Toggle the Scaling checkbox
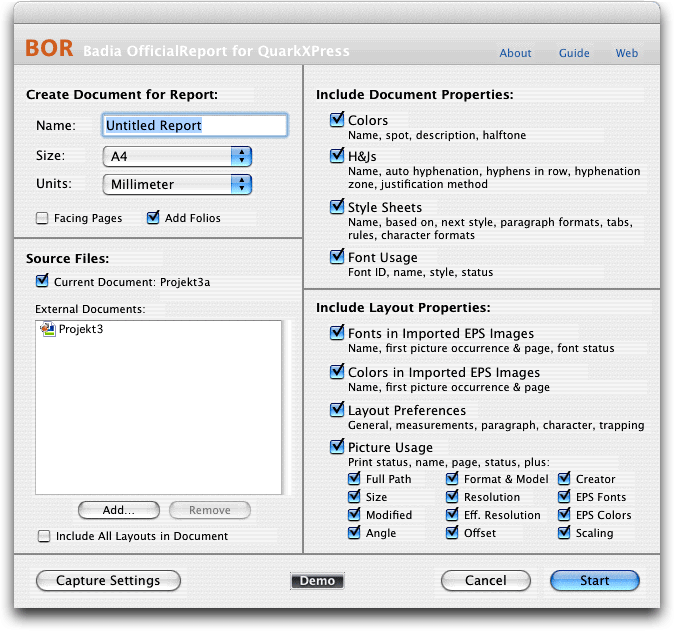Viewport: 674px width, 631px height. (564, 533)
